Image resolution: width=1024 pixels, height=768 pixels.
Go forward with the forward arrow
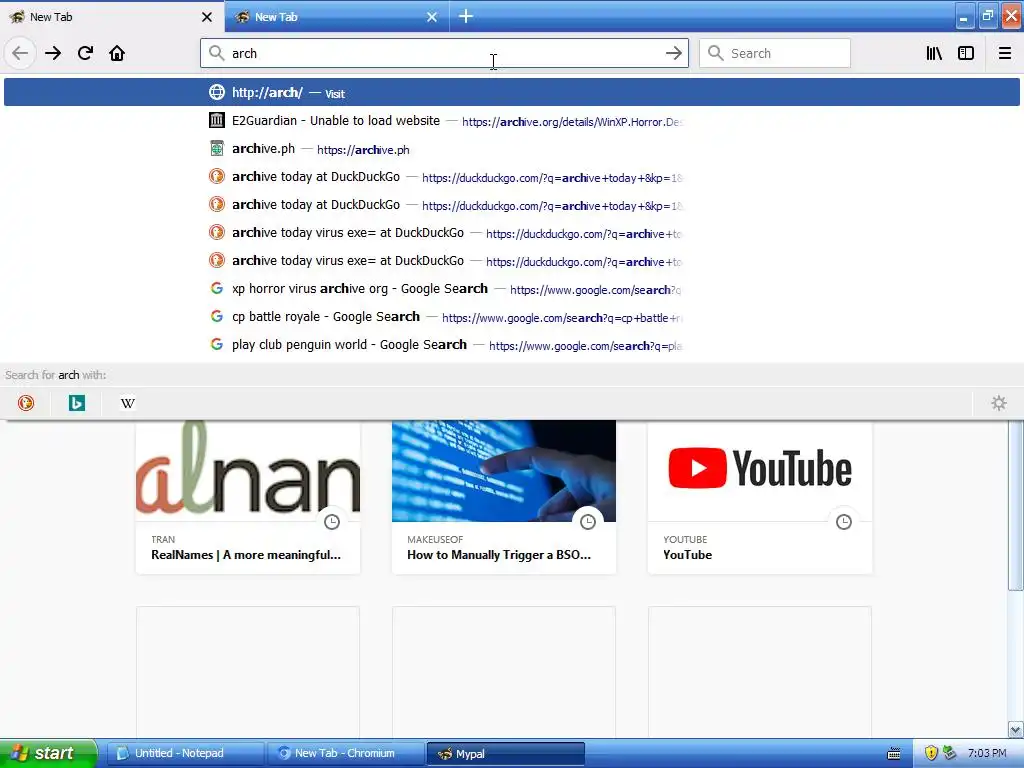53,53
